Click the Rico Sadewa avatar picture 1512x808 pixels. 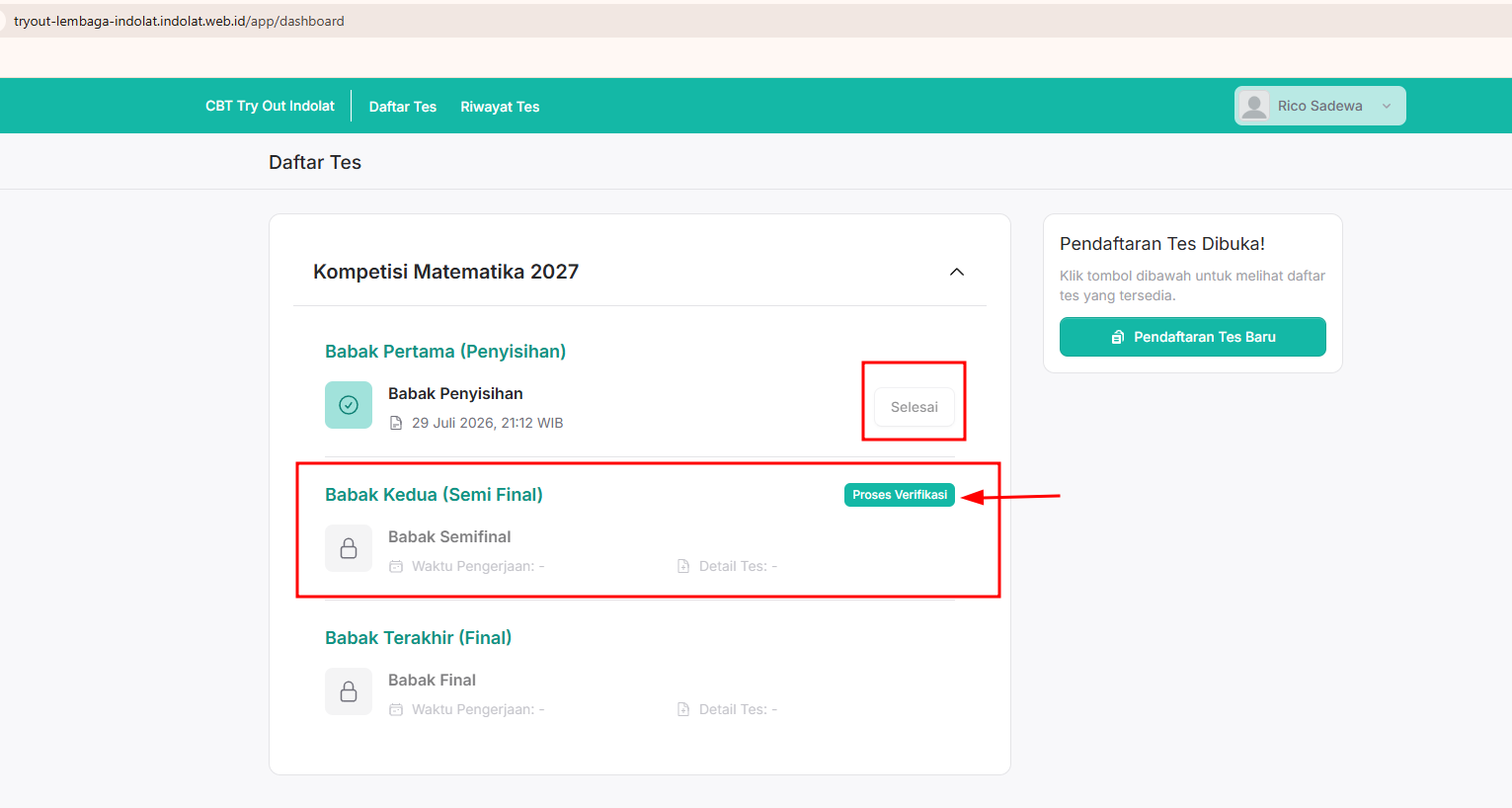pyautogui.click(x=1254, y=106)
